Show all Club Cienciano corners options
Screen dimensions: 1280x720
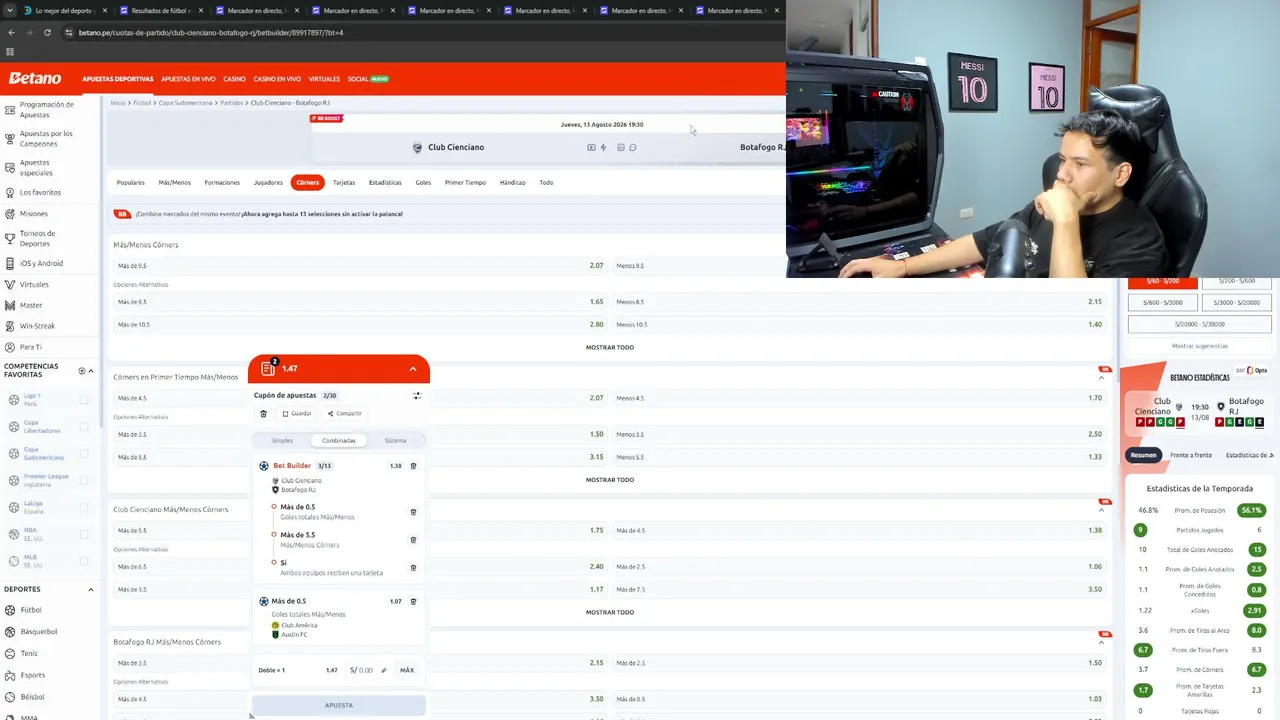click(610, 612)
